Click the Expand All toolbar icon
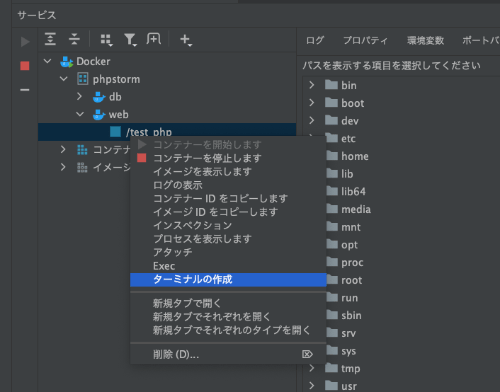 pyautogui.click(x=50, y=39)
